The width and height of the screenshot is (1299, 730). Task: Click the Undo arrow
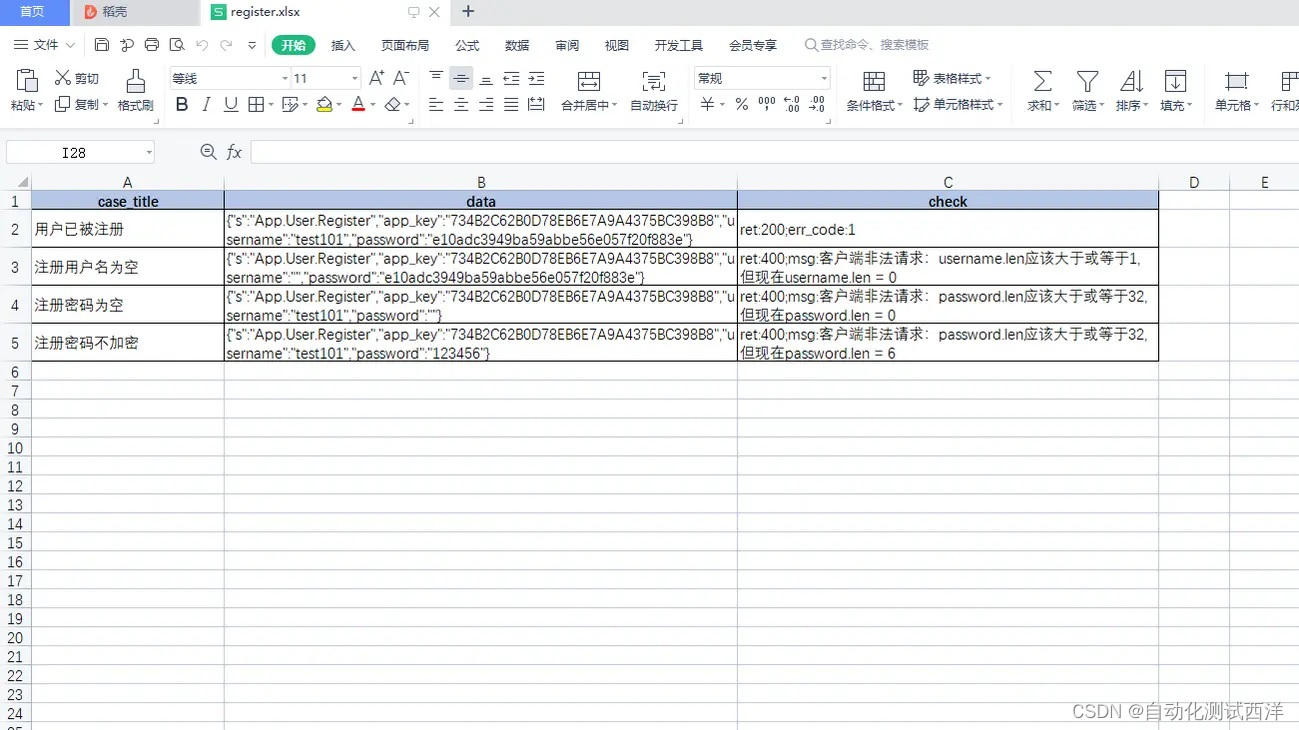pos(202,45)
